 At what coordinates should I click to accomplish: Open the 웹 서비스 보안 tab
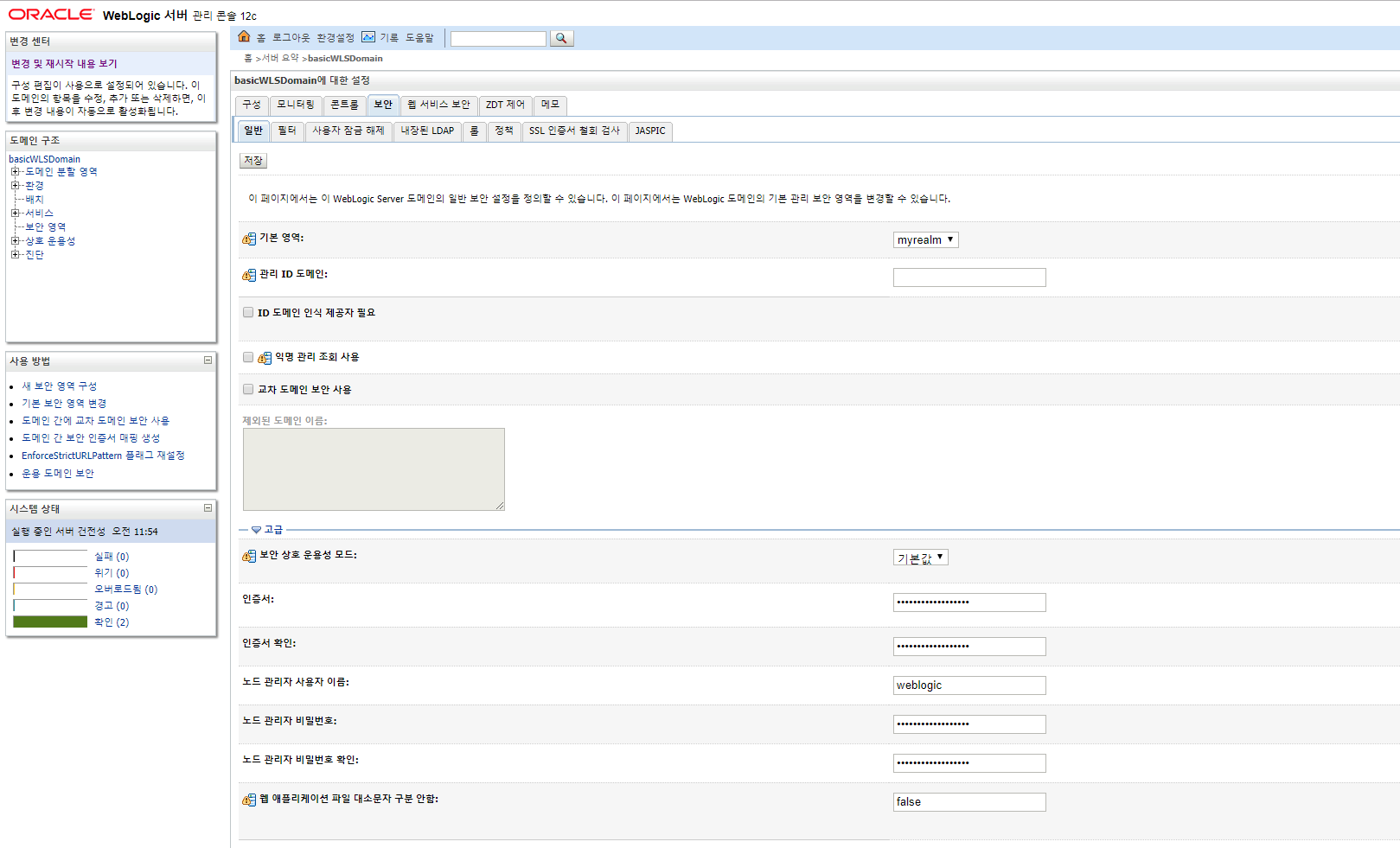[438, 105]
